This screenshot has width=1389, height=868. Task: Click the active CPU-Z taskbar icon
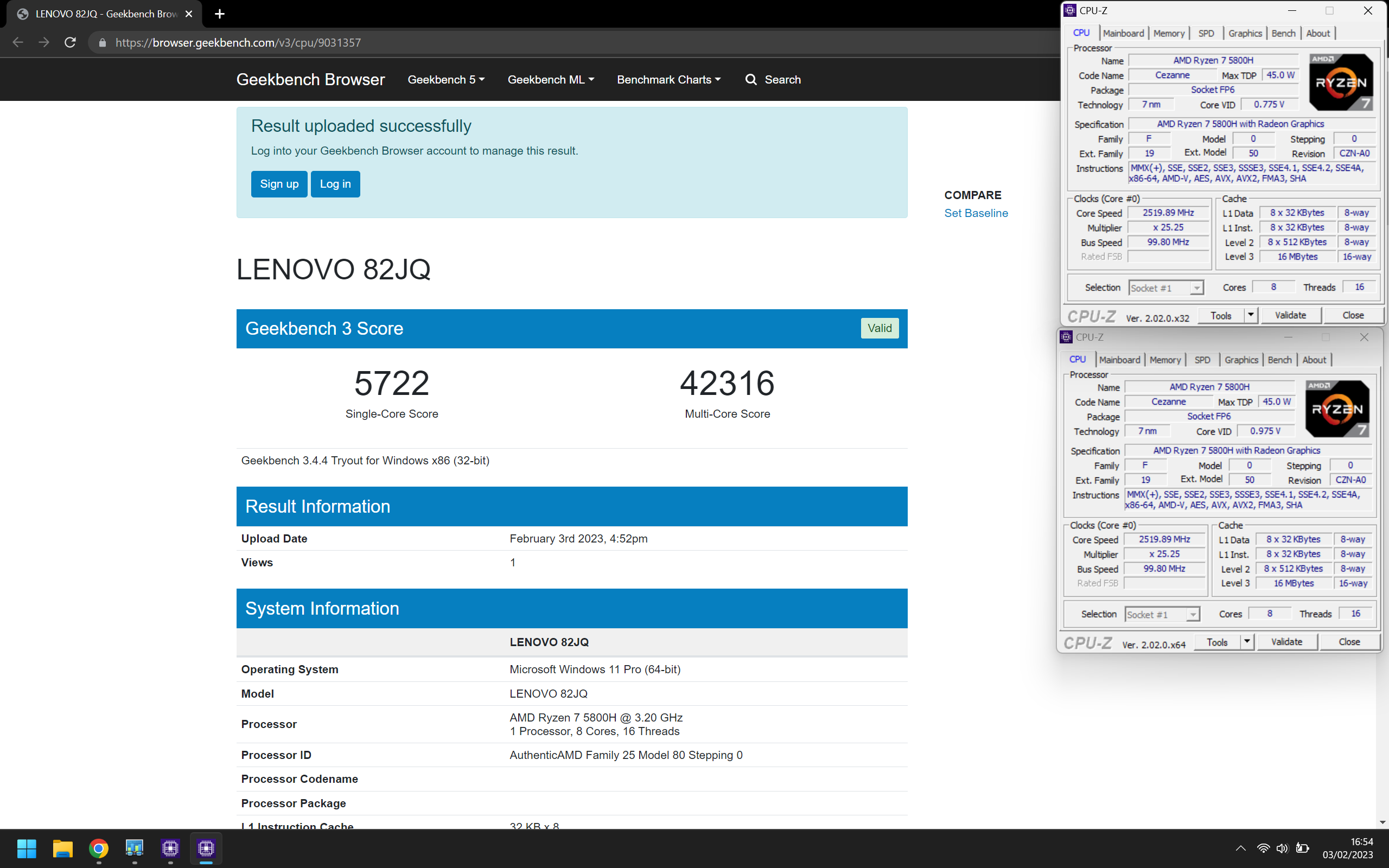pos(206,848)
